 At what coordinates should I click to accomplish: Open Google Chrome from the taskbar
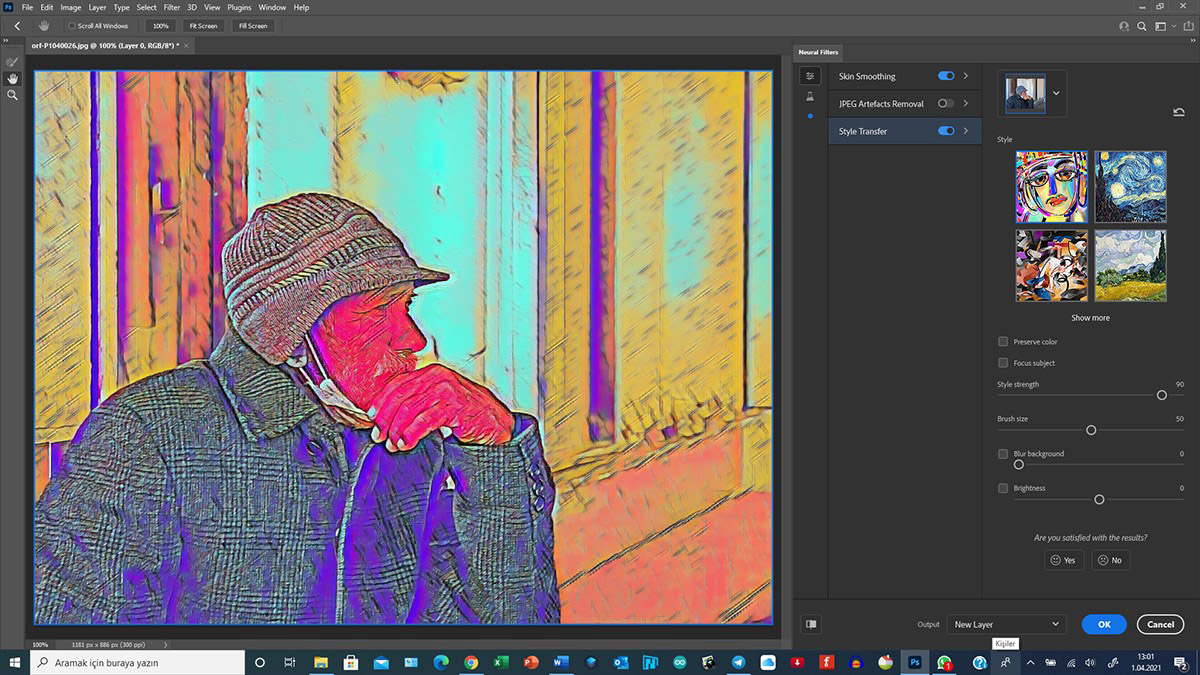(x=471, y=662)
